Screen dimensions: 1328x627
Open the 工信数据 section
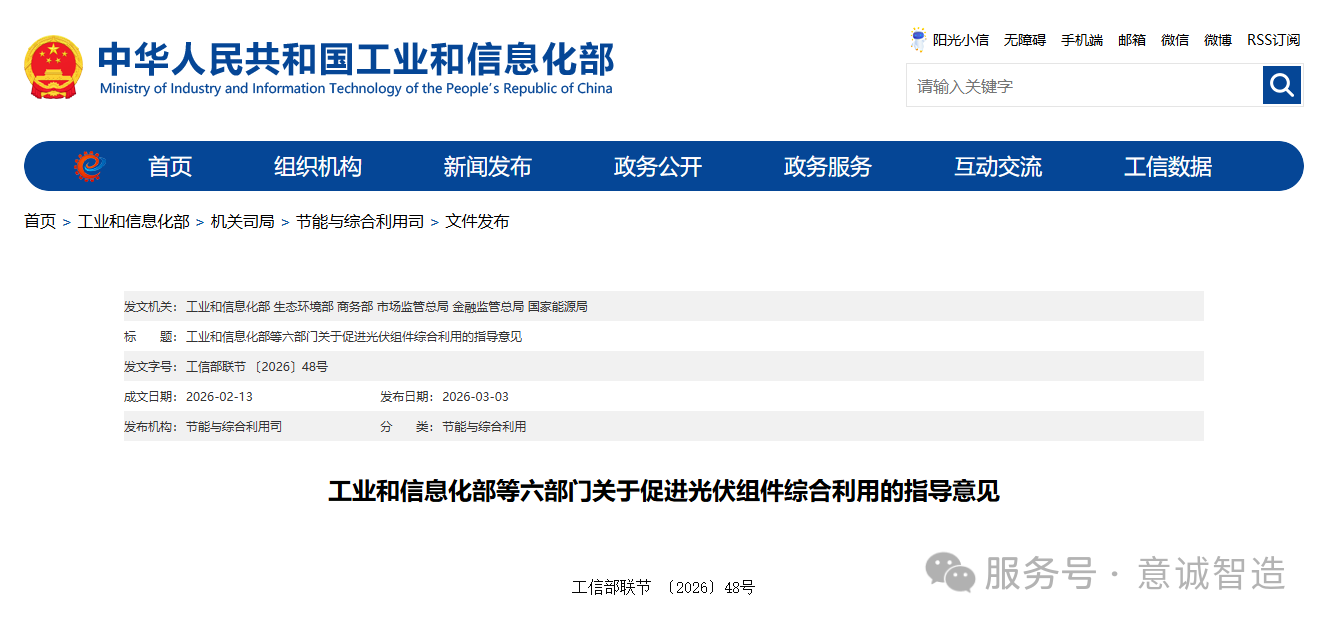pos(1166,166)
